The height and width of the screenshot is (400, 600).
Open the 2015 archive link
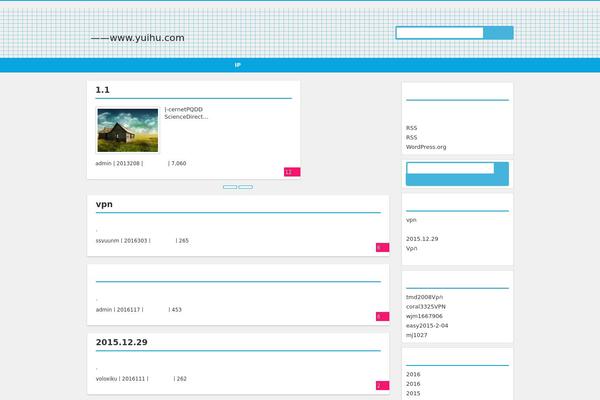413,393
